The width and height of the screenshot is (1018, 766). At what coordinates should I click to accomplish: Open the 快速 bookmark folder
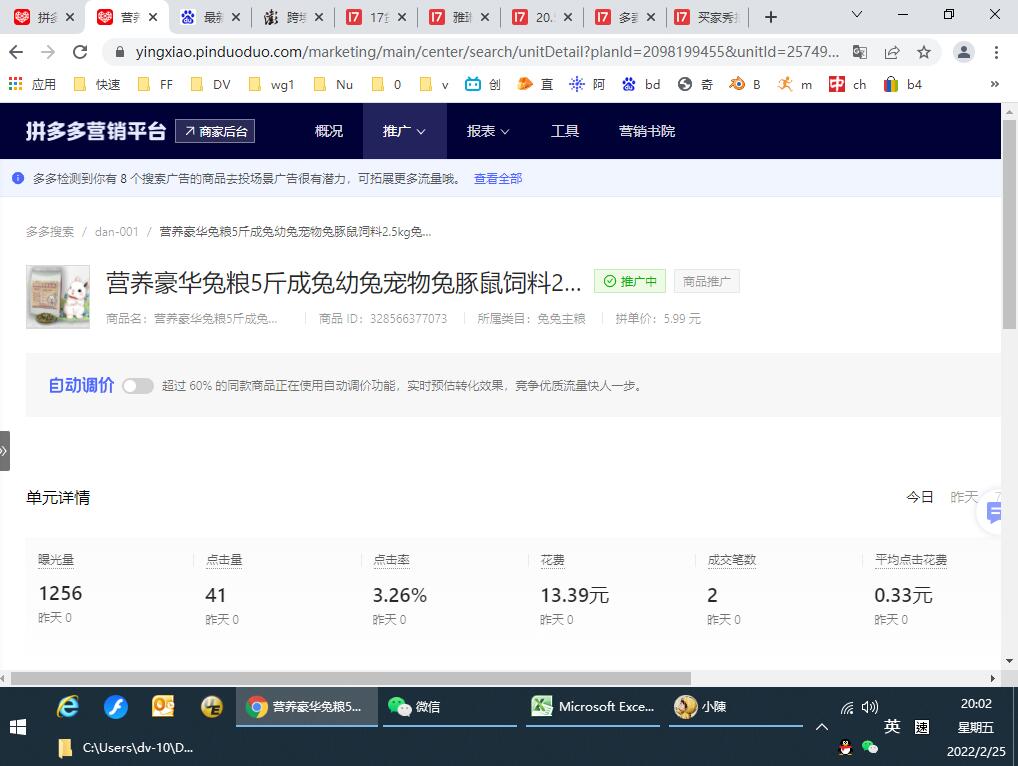click(97, 84)
